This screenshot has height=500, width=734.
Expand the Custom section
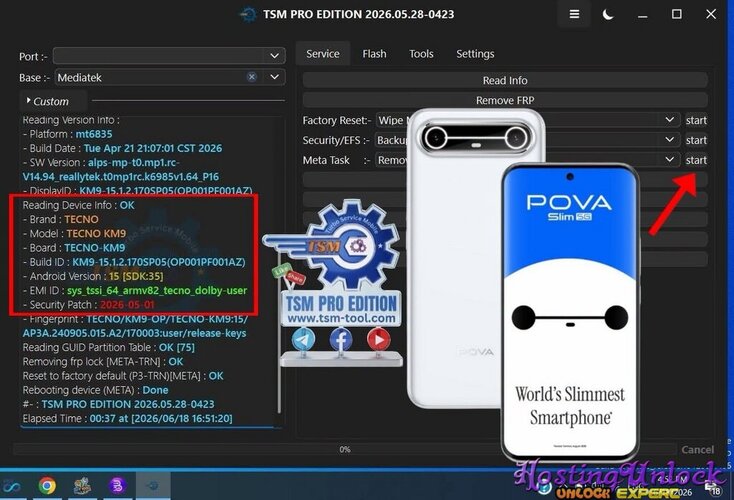47,101
